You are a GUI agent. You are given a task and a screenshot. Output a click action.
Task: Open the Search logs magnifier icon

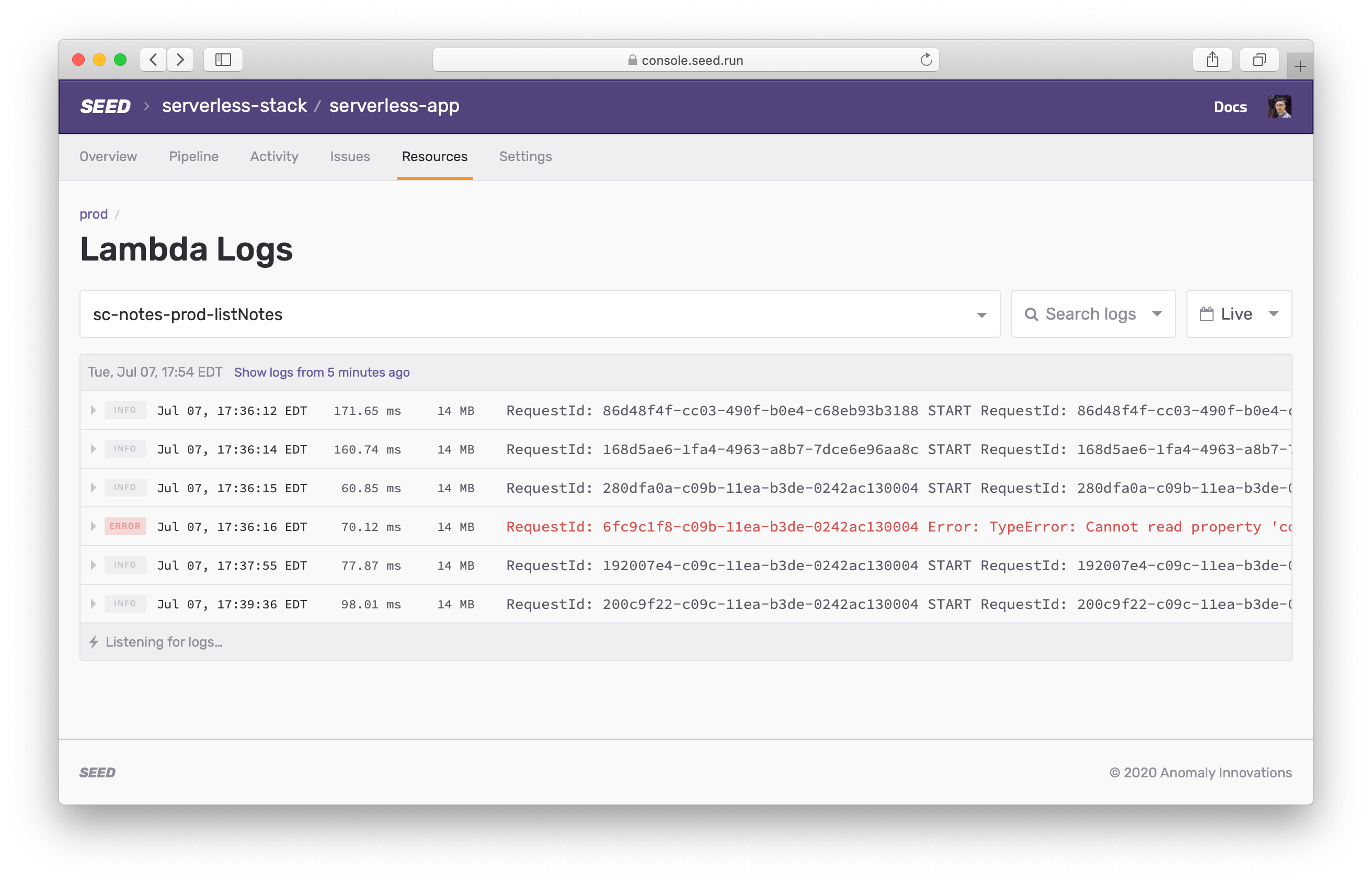(x=1032, y=313)
